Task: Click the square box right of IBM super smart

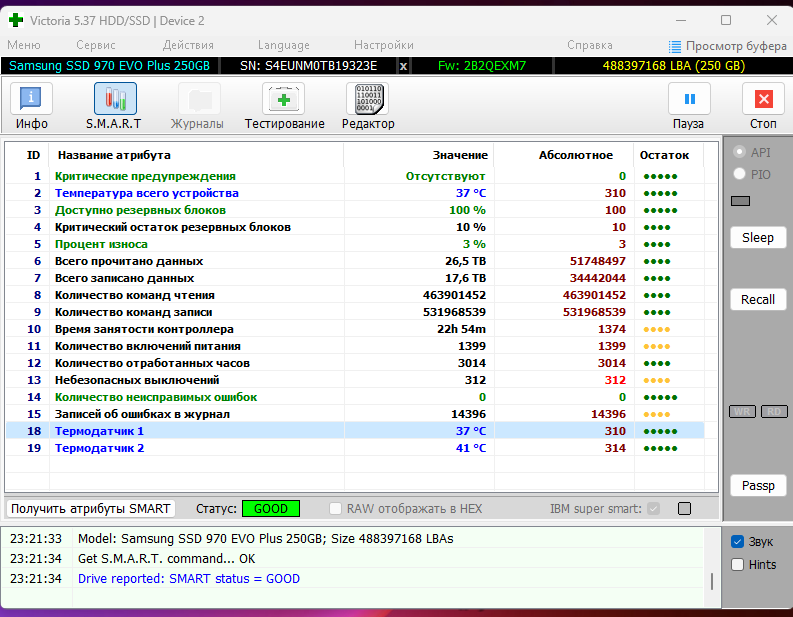Action: pos(684,508)
